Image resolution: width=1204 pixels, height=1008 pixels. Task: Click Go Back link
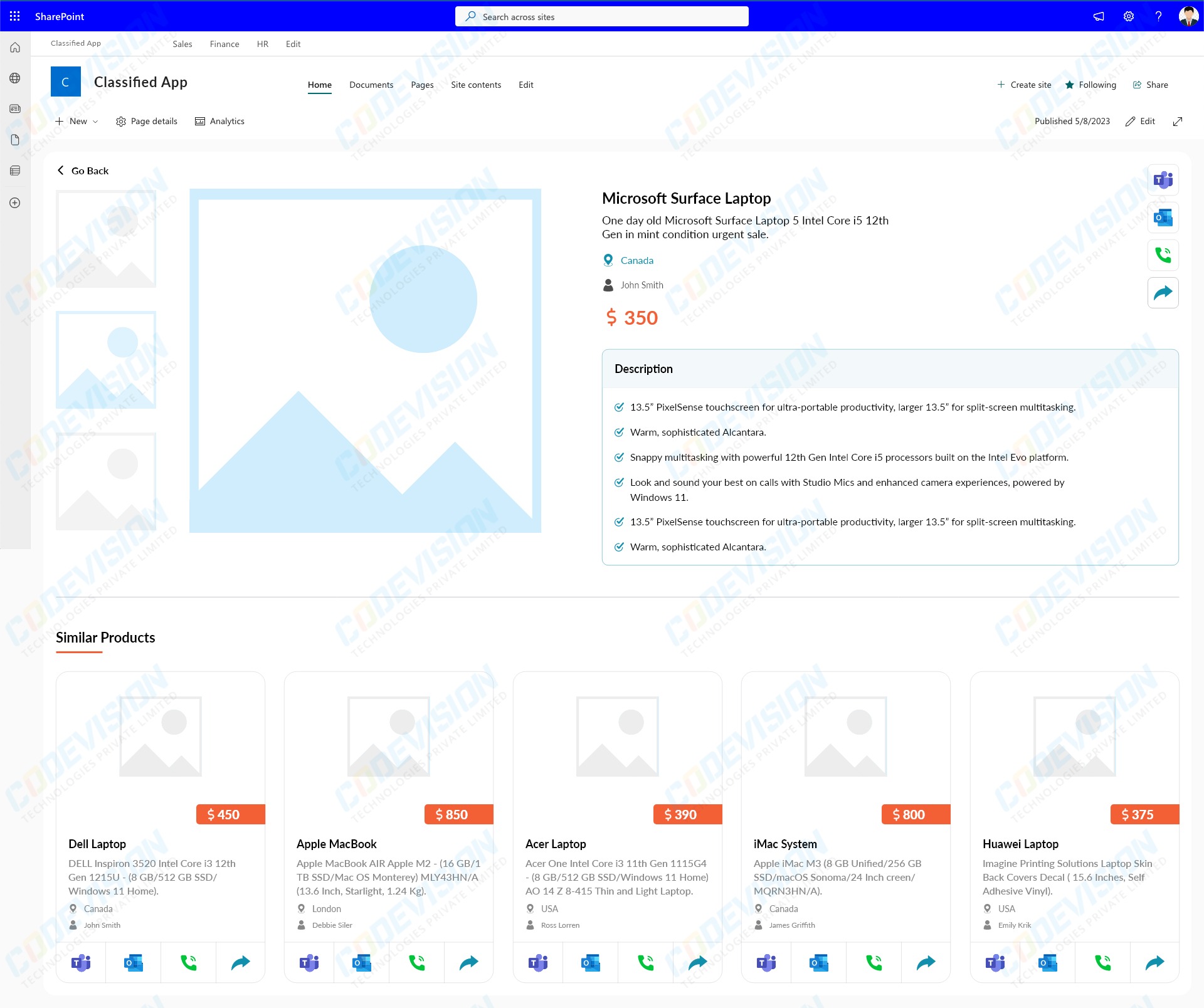pyautogui.click(x=83, y=171)
